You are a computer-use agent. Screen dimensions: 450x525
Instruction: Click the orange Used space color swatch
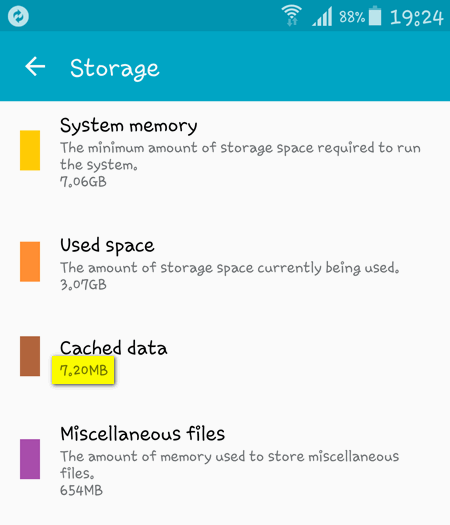pos(30,261)
